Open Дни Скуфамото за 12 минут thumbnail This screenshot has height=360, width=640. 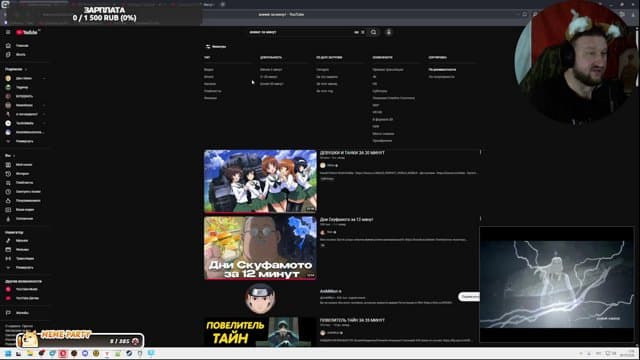click(260, 248)
